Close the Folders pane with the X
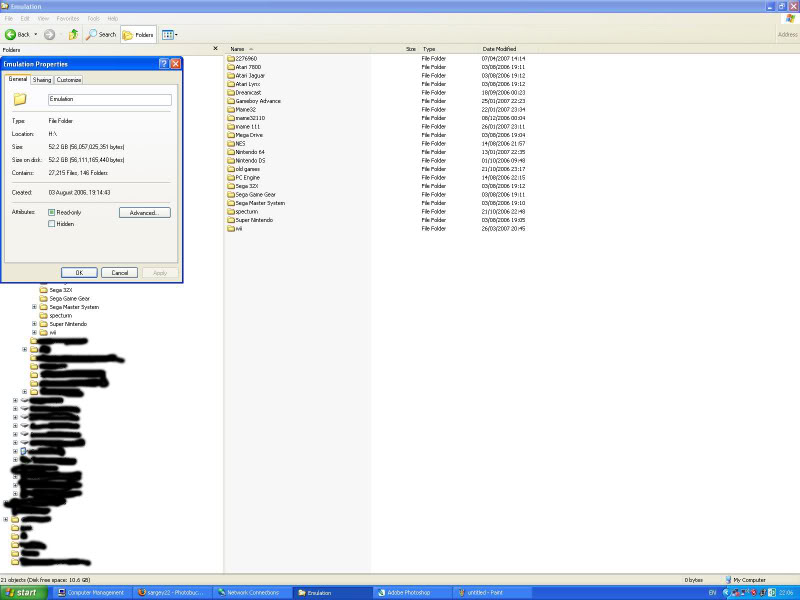 pos(215,48)
